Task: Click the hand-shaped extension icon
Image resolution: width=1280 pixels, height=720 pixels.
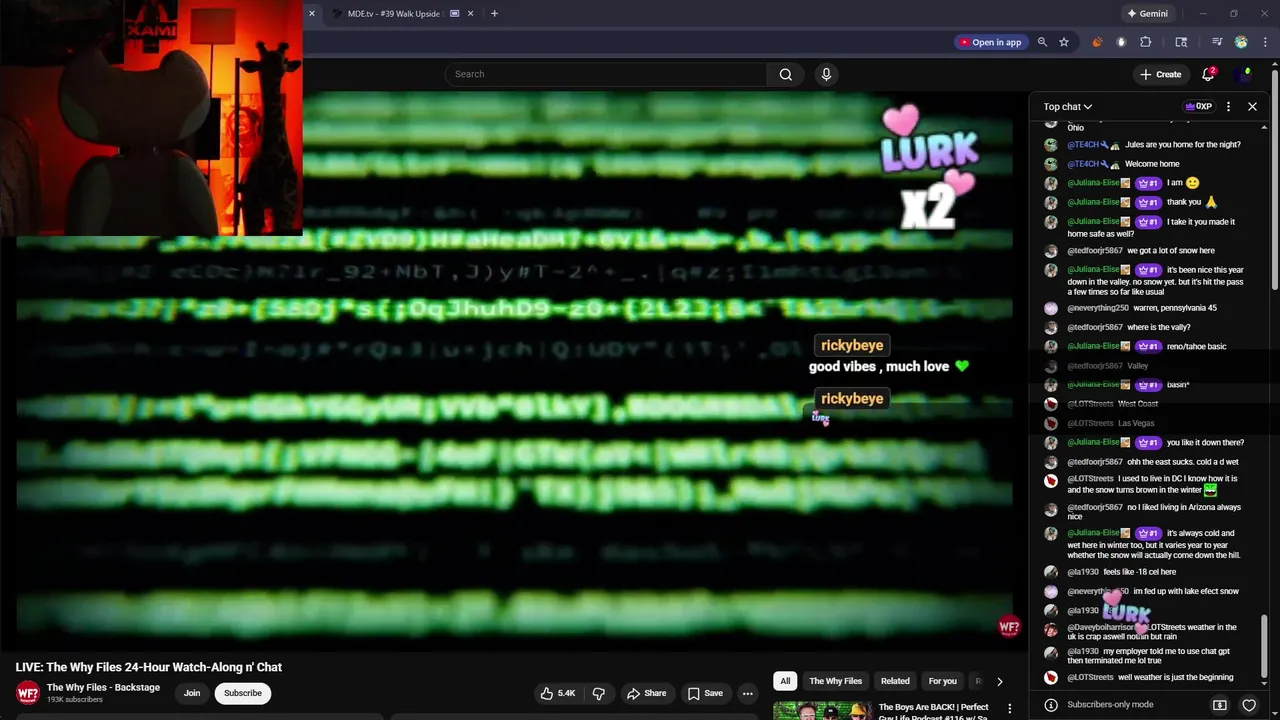Action: pos(1121,42)
